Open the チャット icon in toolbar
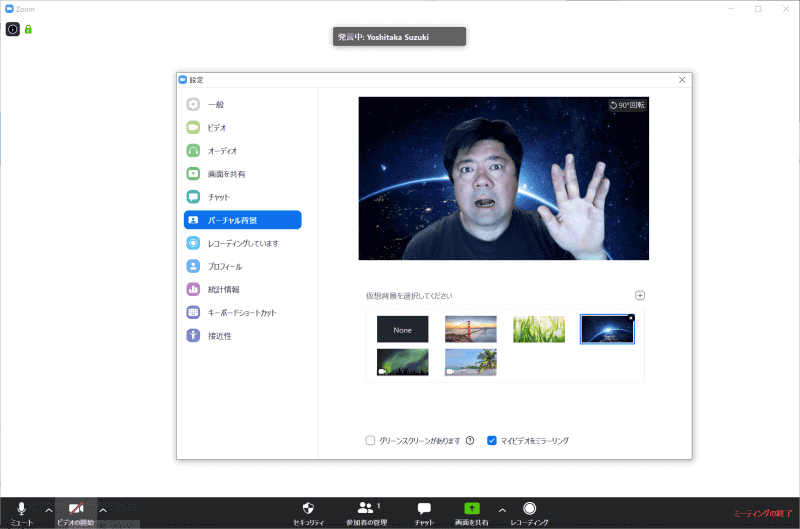Viewport: 800px width, 529px height. pyautogui.click(x=424, y=509)
